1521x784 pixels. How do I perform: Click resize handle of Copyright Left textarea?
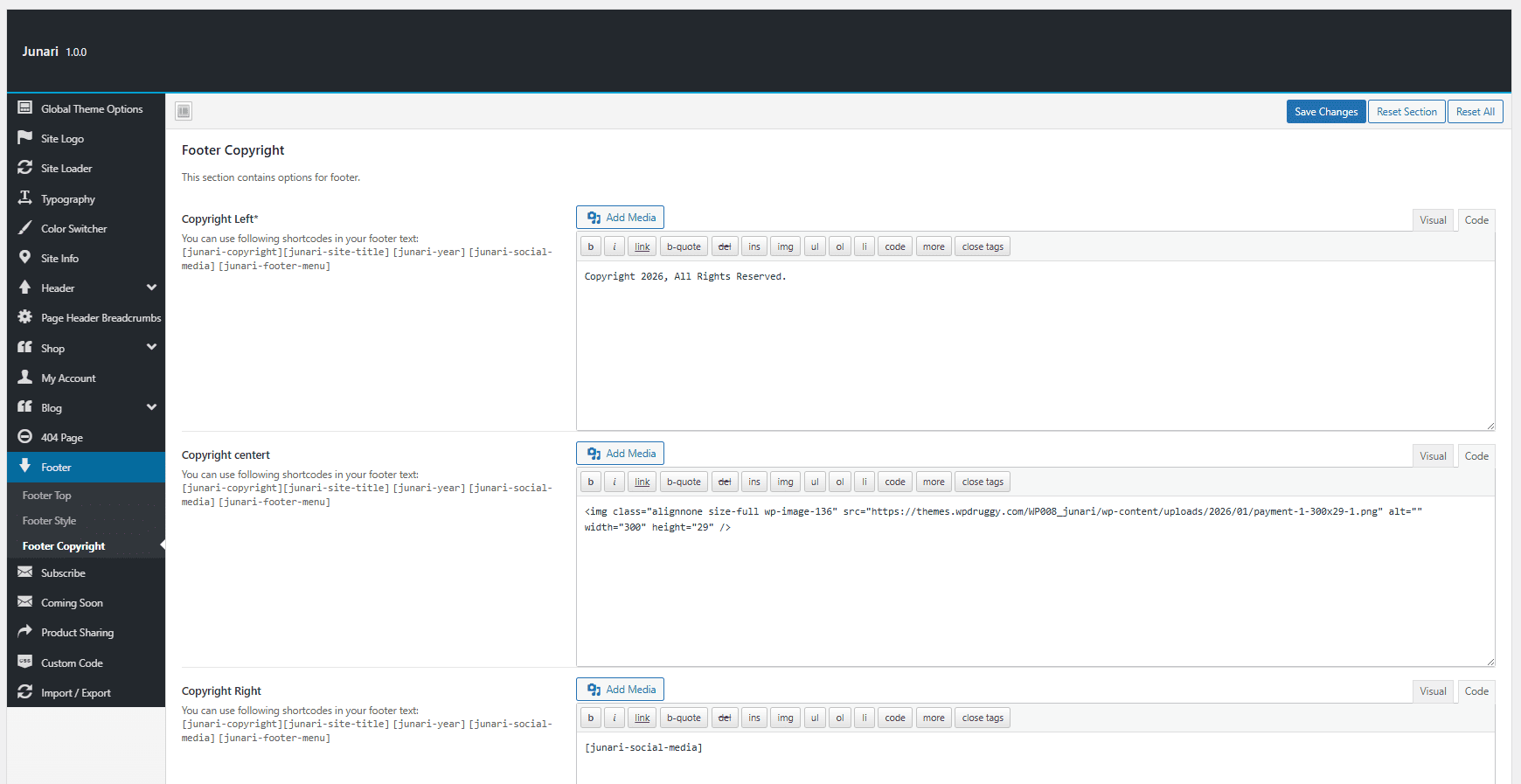[1490, 426]
